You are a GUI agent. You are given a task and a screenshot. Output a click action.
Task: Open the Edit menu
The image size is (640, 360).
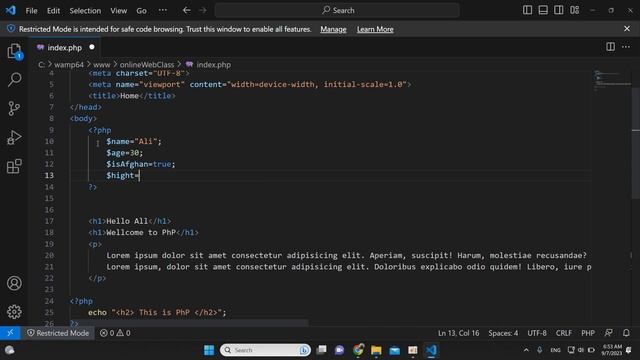point(53,11)
